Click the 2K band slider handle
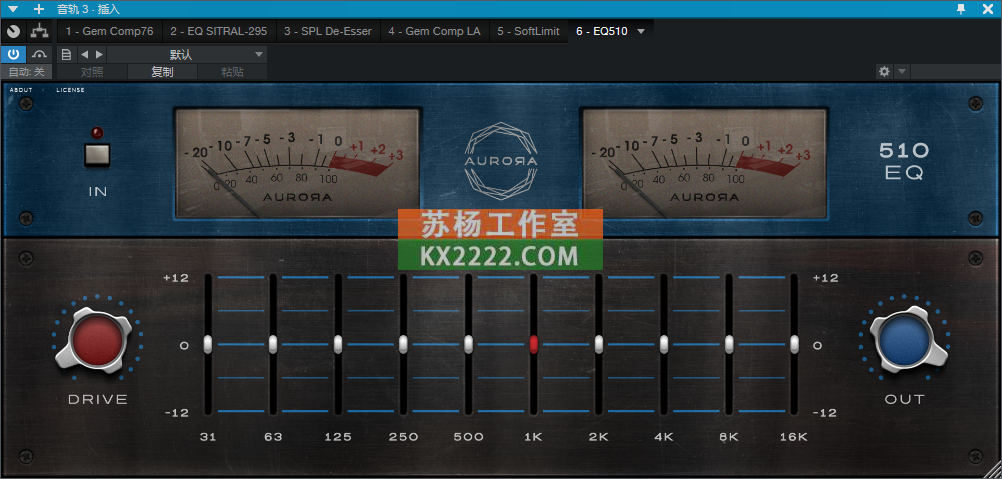Image resolution: width=1002 pixels, height=479 pixels. click(599, 344)
